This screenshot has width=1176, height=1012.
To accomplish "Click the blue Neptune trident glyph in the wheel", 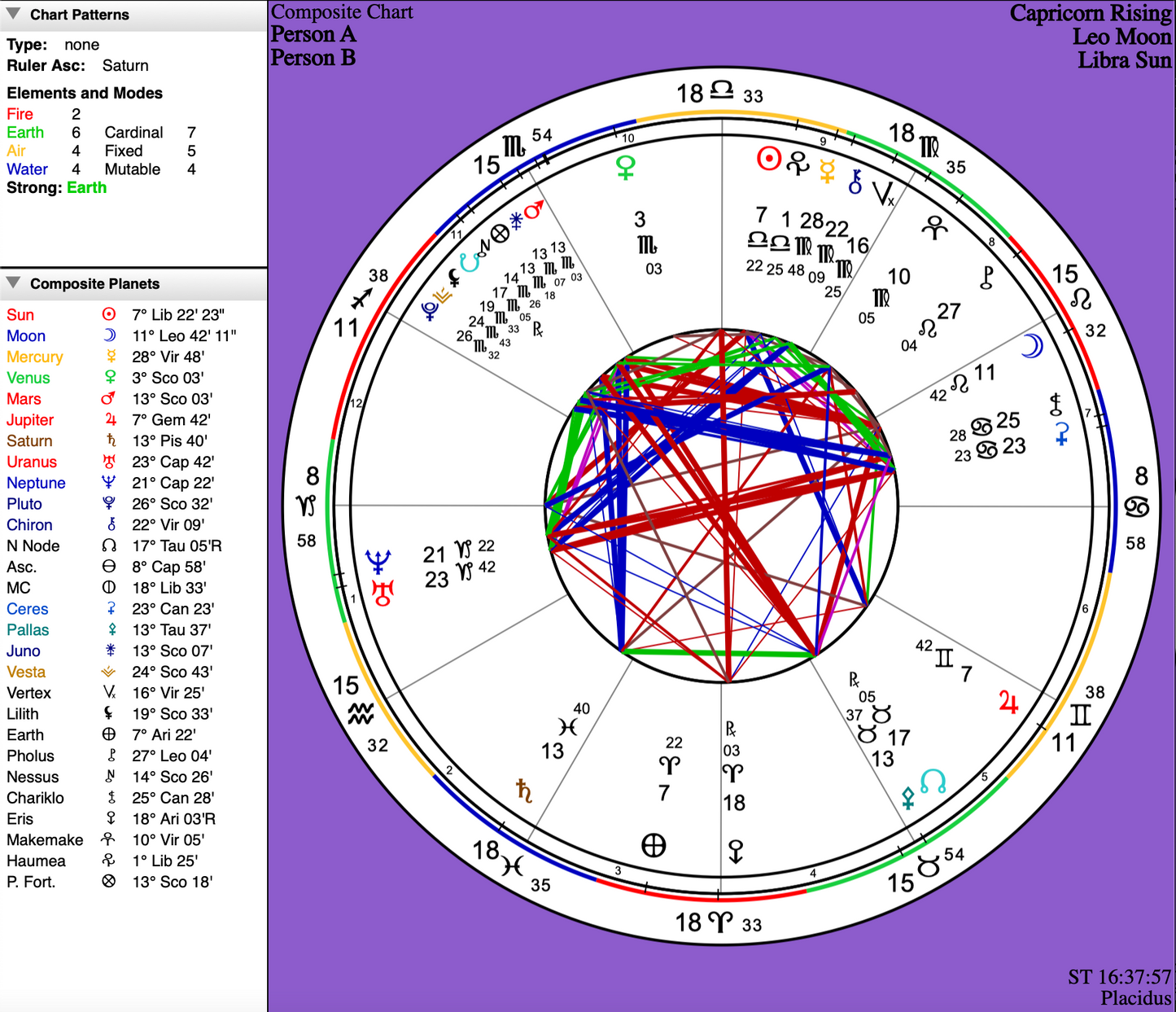I will pos(378,561).
